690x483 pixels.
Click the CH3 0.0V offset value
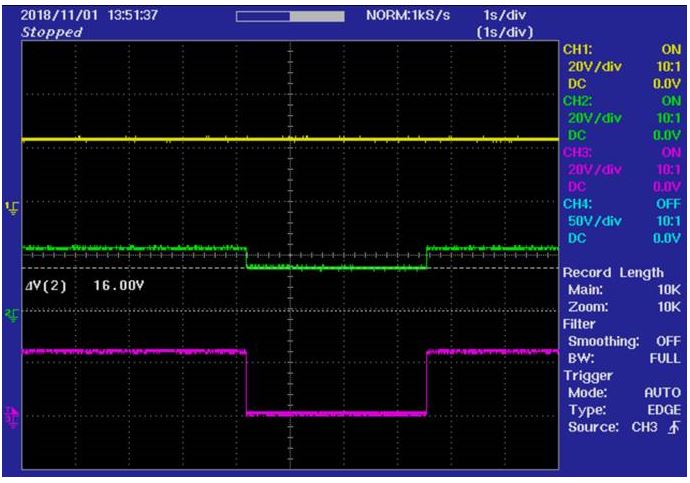click(667, 187)
